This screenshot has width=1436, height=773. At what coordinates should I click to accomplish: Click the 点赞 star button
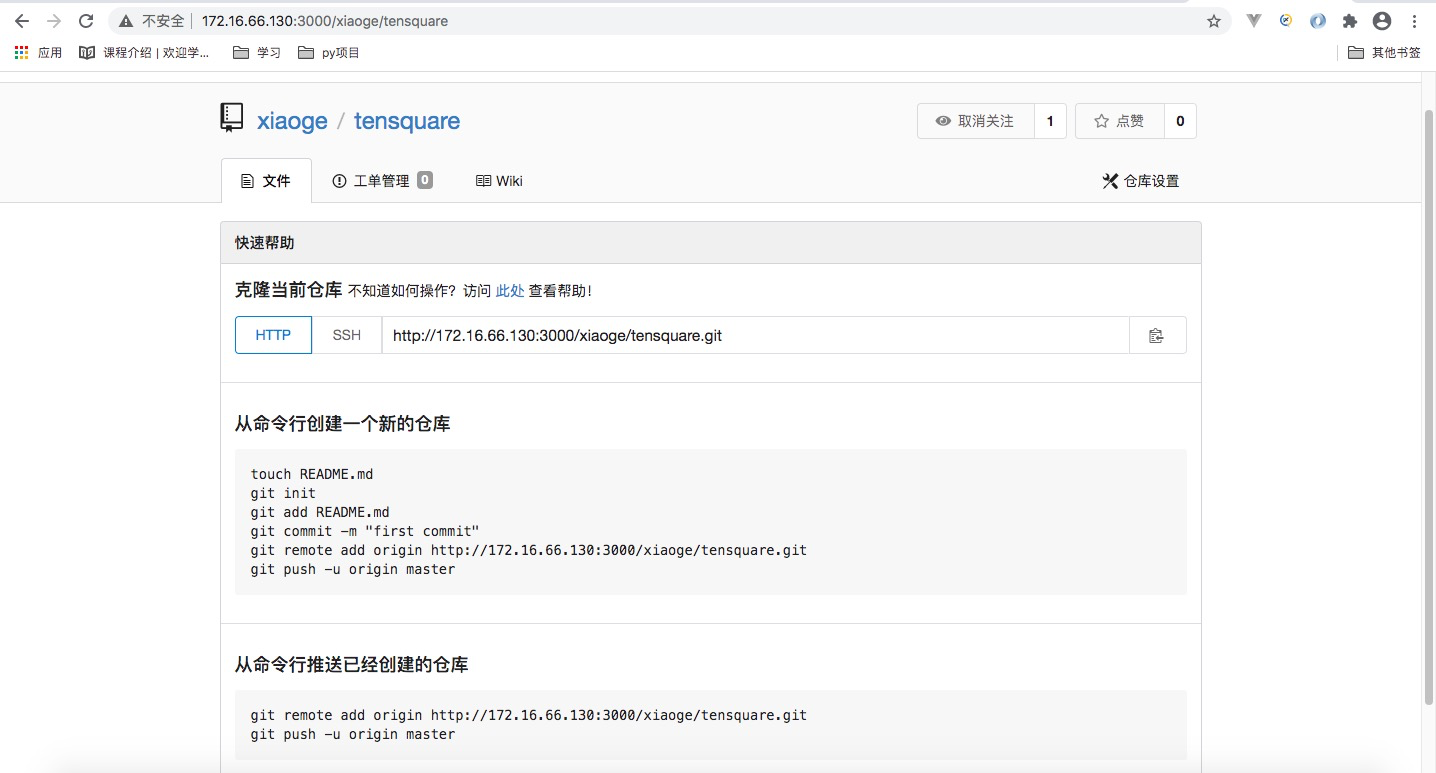click(x=1120, y=121)
